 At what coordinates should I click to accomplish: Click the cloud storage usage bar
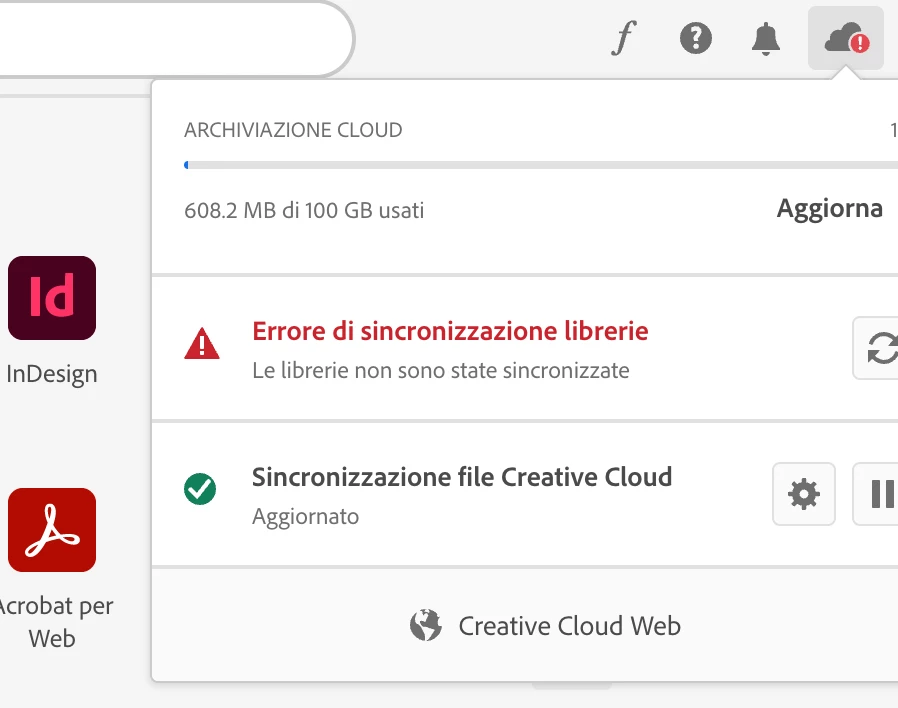click(541, 165)
